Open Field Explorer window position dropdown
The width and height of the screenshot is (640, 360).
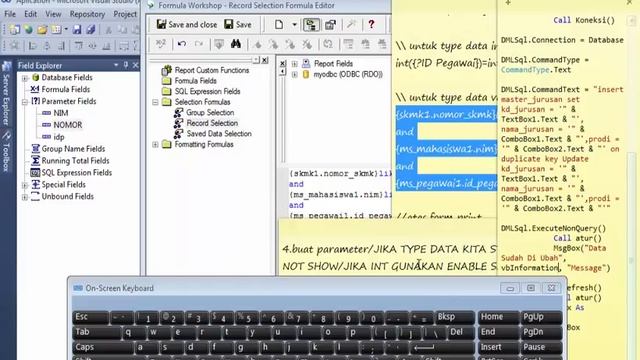point(116,65)
